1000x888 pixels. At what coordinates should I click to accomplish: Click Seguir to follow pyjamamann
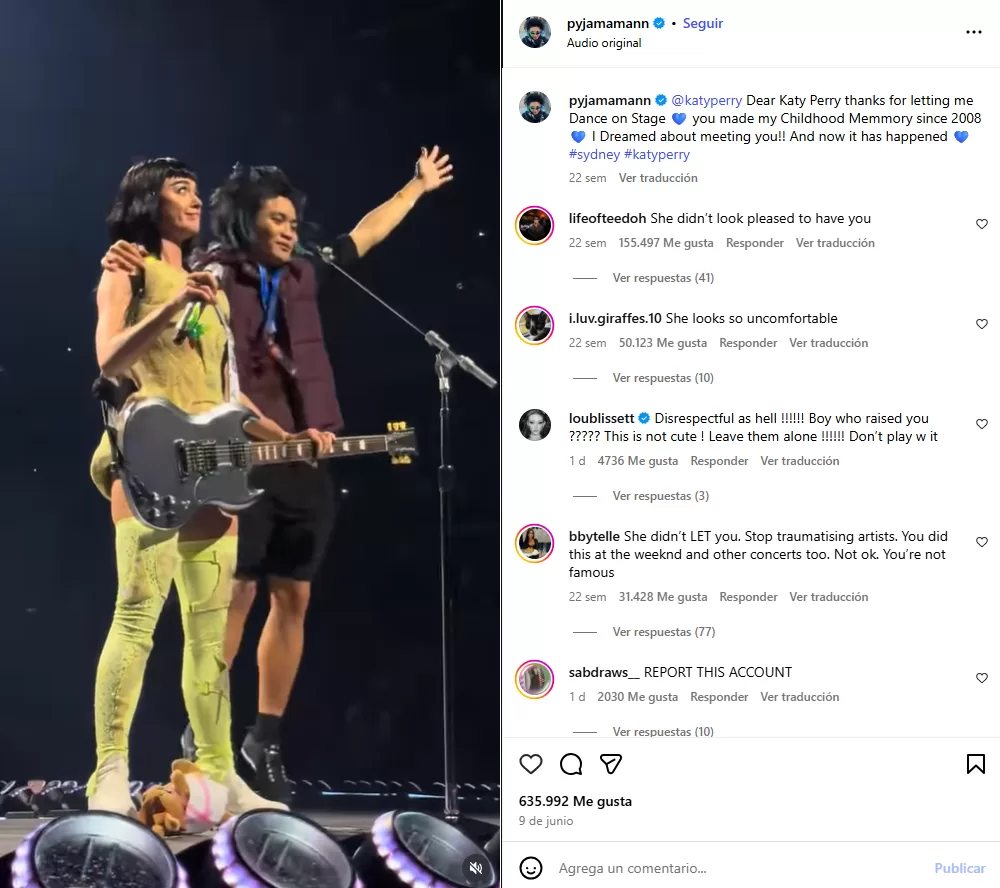[703, 23]
